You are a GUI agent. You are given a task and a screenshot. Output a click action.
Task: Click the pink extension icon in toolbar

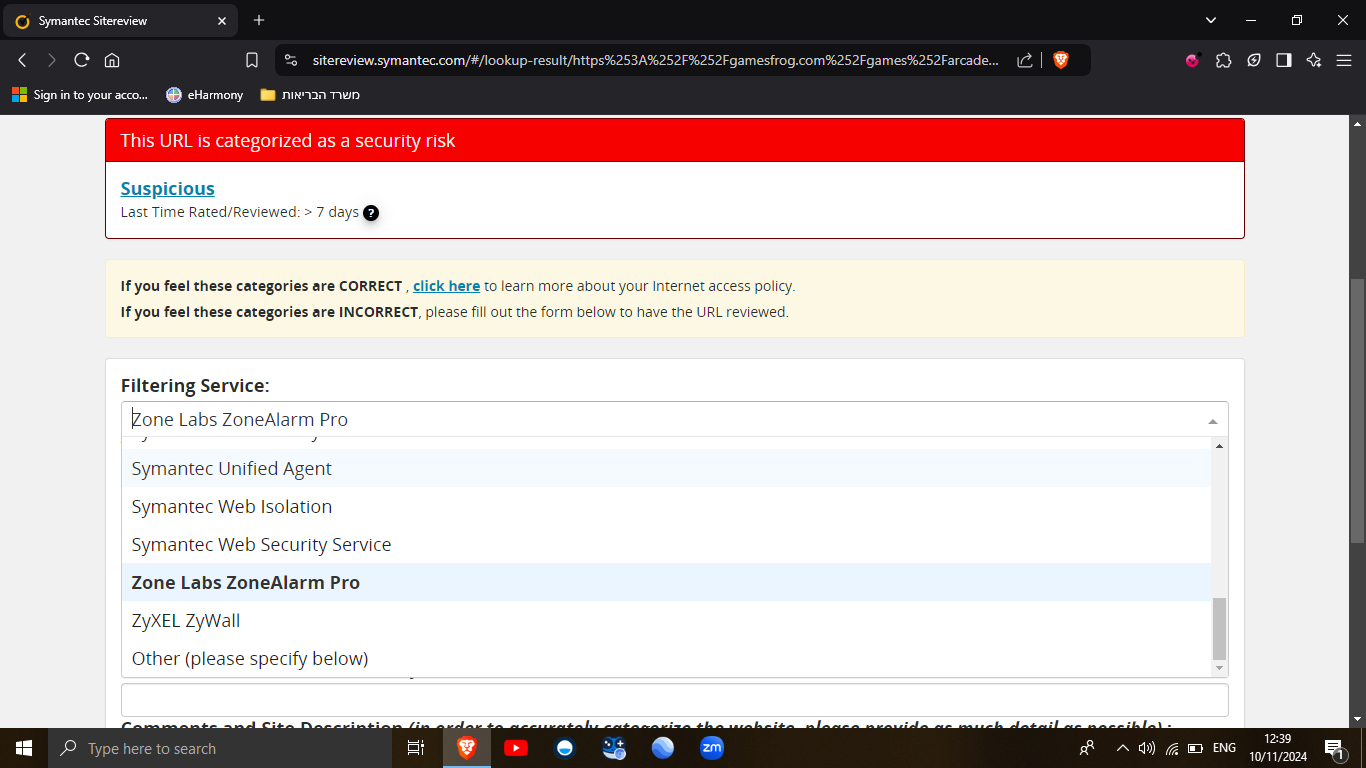pos(1192,60)
